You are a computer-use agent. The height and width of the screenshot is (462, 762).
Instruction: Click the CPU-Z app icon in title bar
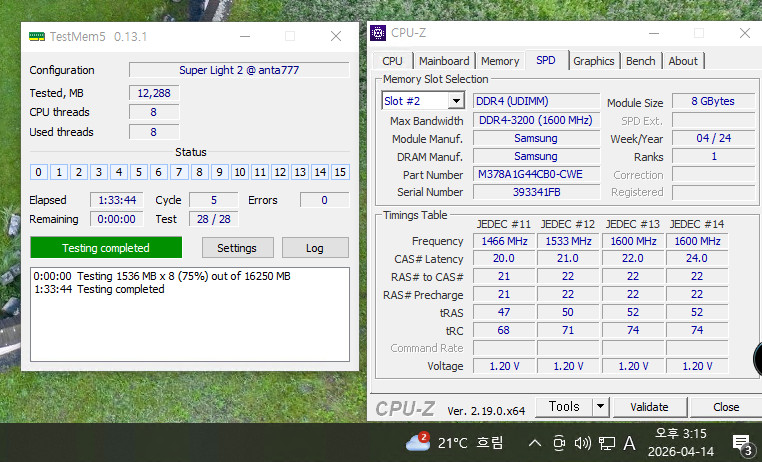click(378, 33)
